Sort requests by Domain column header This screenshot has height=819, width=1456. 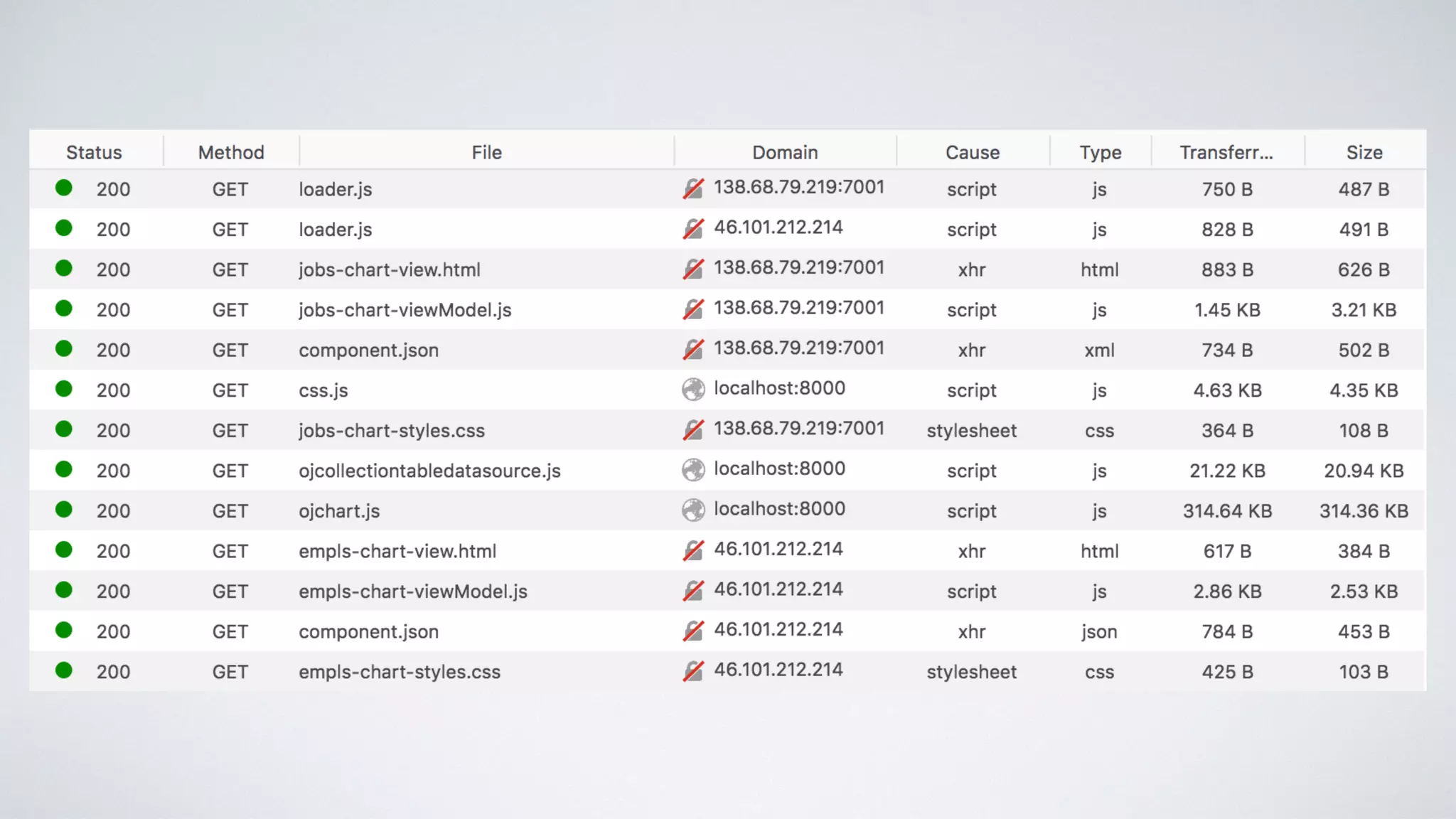(785, 152)
